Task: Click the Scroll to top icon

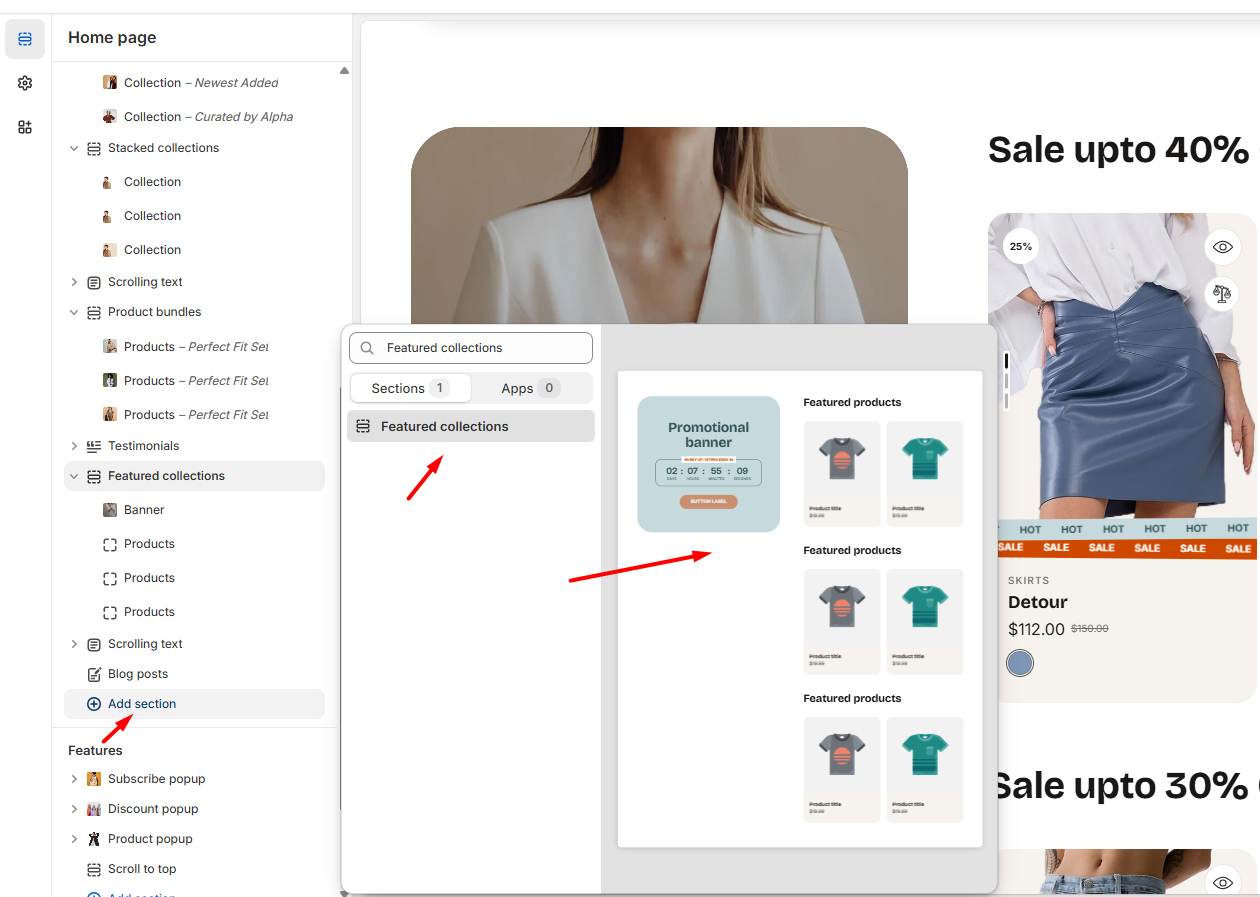Action: pos(94,869)
